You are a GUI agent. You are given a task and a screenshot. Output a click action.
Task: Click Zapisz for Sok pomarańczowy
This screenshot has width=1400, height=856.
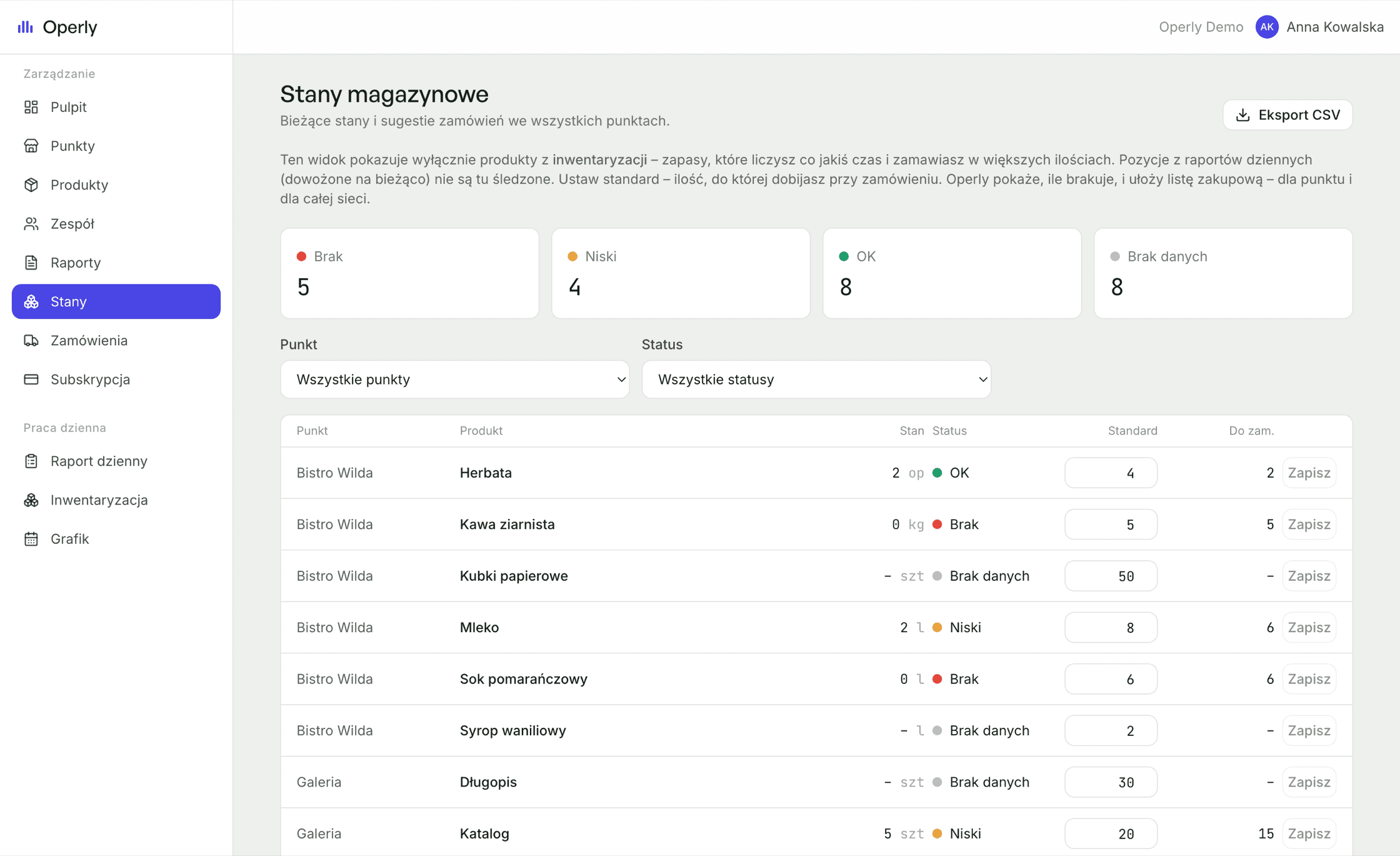tap(1309, 679)
